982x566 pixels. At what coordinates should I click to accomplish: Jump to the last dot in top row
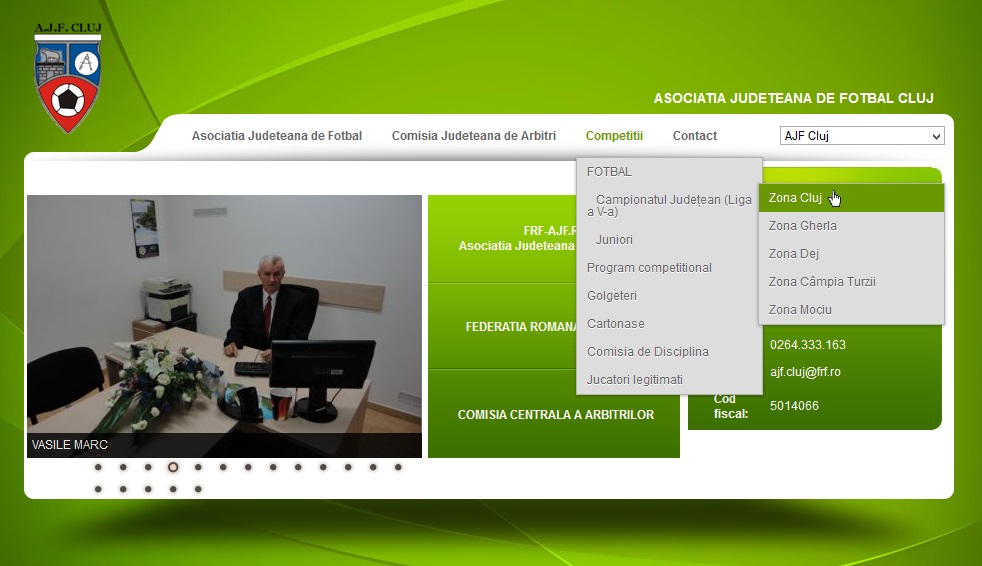pyautogui.click(x=398, y=467)
